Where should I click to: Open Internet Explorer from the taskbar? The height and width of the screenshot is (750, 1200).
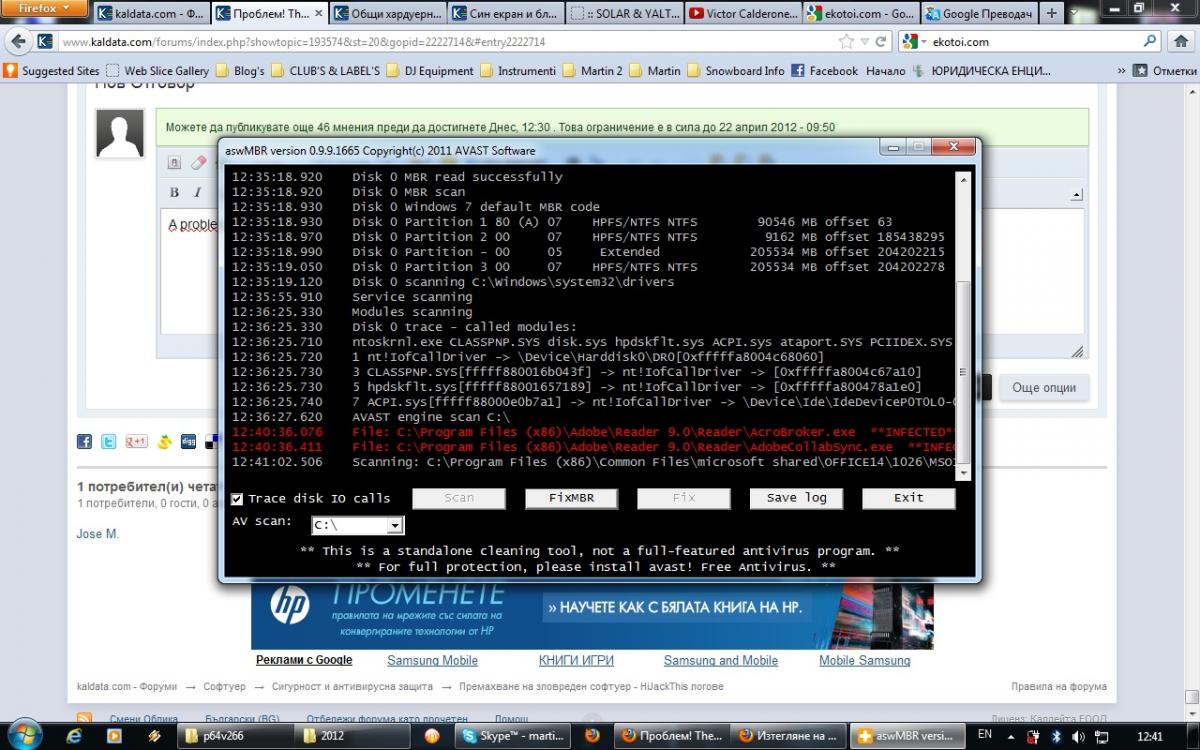pyautogui.click(x=74, y=735)
